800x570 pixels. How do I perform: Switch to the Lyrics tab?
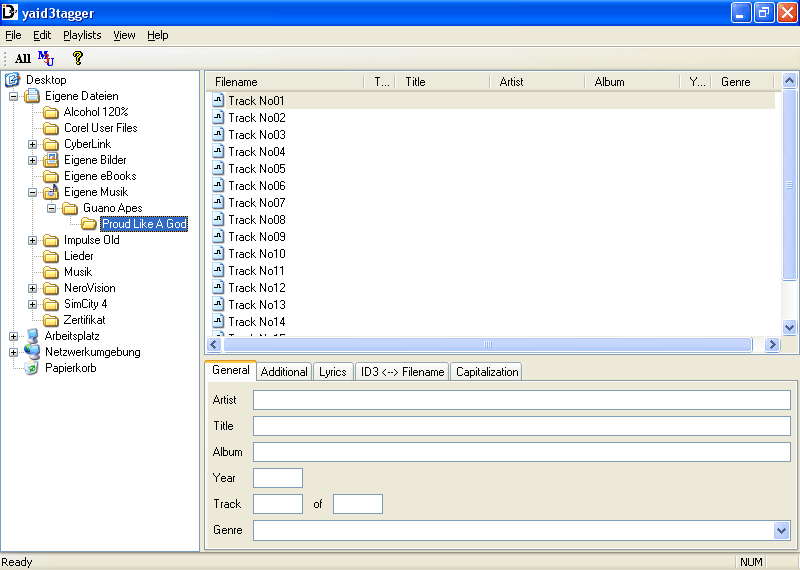(x=333, y=372)
